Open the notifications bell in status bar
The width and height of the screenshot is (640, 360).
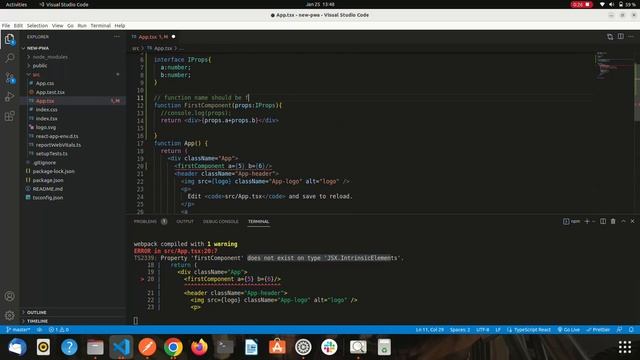pyautogui.click(x=631, y=329)
